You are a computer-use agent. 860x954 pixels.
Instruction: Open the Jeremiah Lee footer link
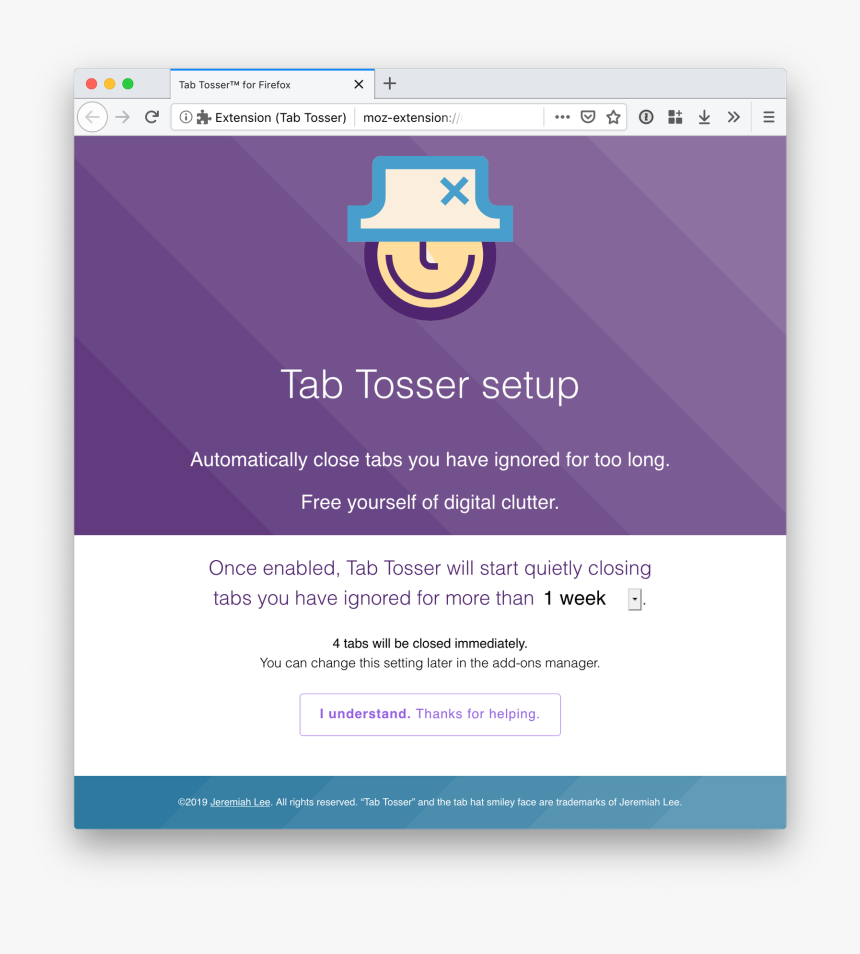pos(240,802)
